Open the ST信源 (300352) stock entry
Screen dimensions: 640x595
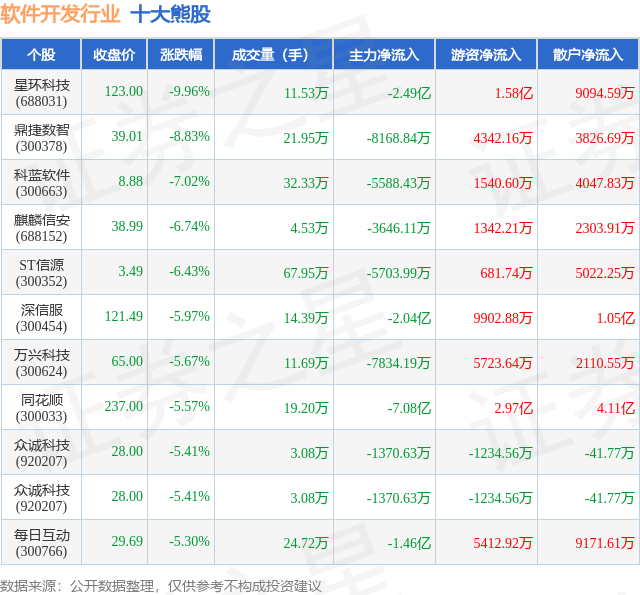pyautogui.click(x=42, y=273)
